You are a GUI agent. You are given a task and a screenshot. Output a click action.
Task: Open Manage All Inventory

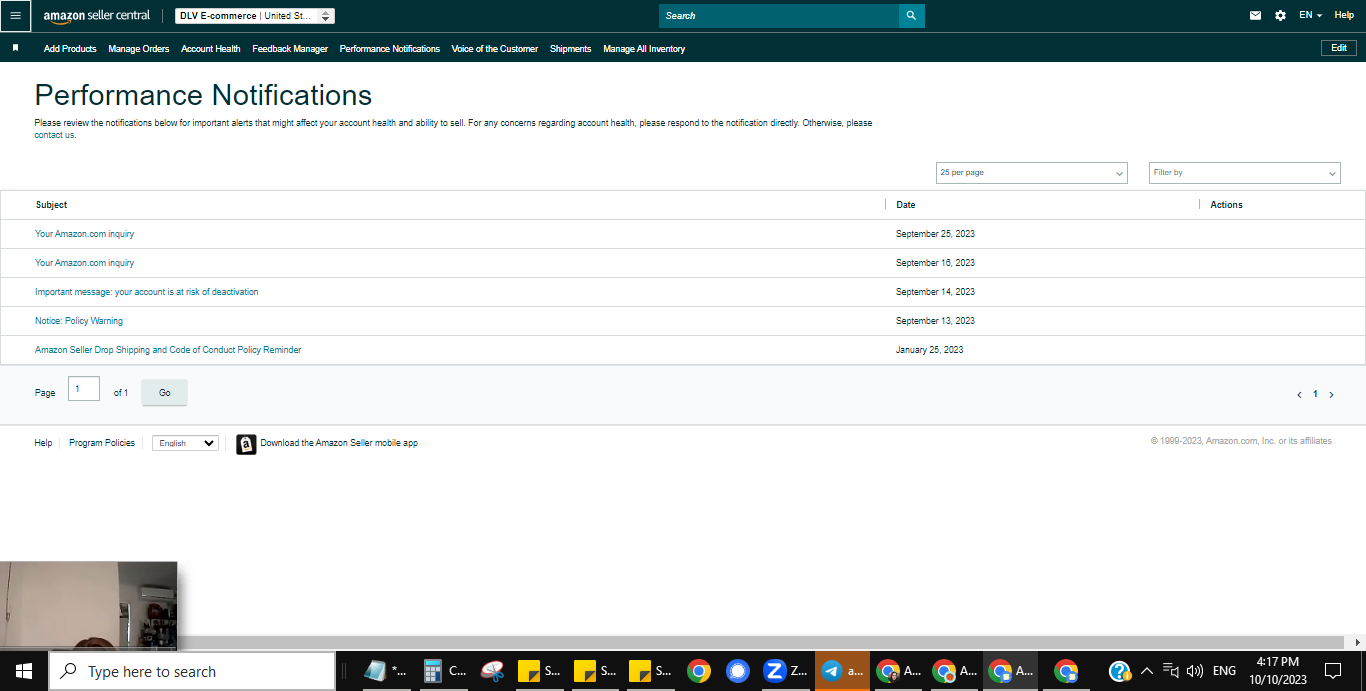[x=644, y=49]
